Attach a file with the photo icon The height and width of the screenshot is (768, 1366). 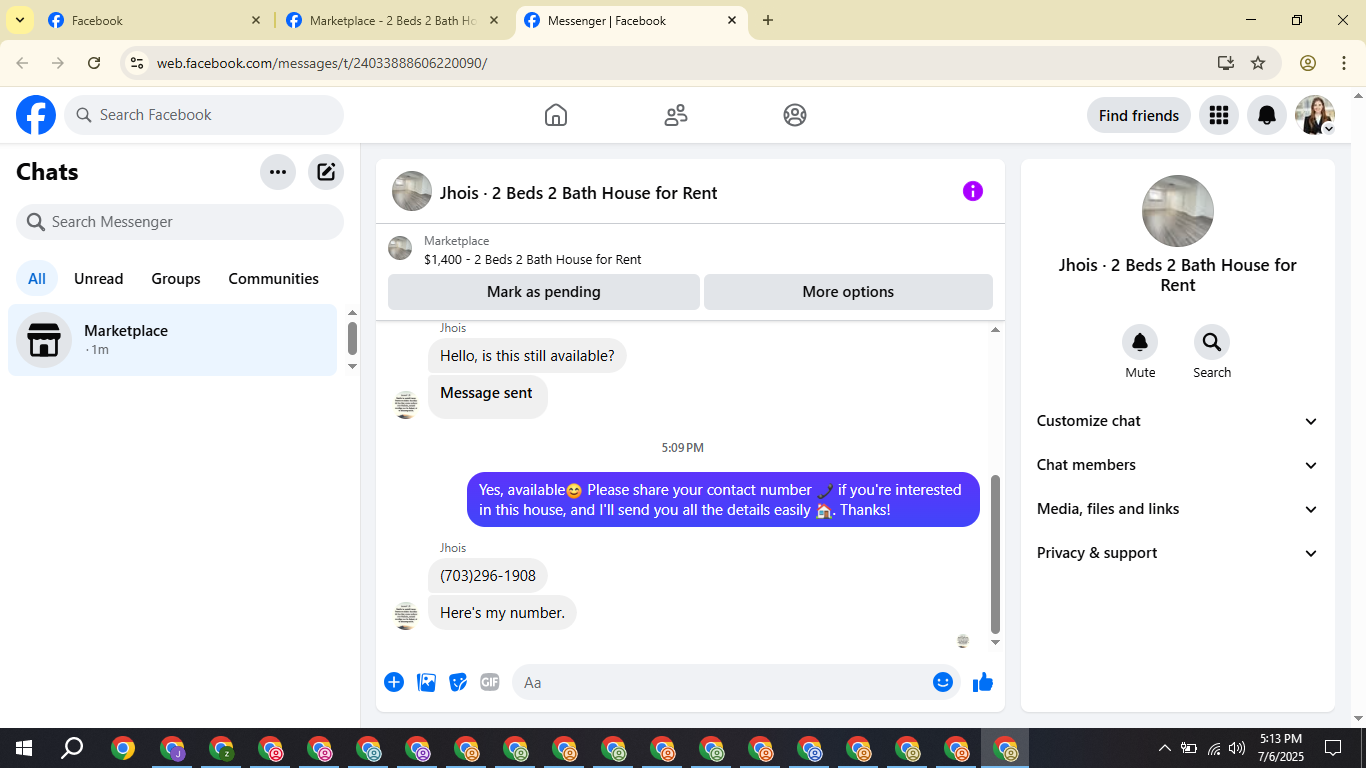(426, 682)
